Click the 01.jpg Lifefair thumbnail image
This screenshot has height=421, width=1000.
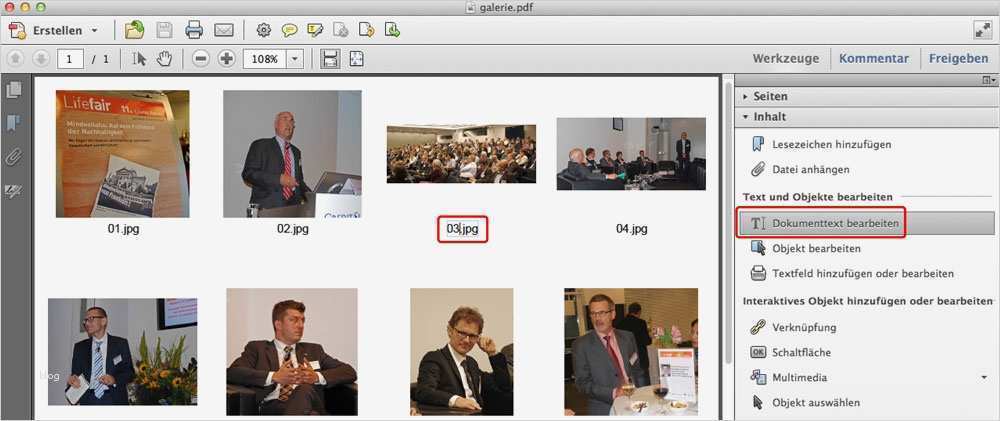122,154
